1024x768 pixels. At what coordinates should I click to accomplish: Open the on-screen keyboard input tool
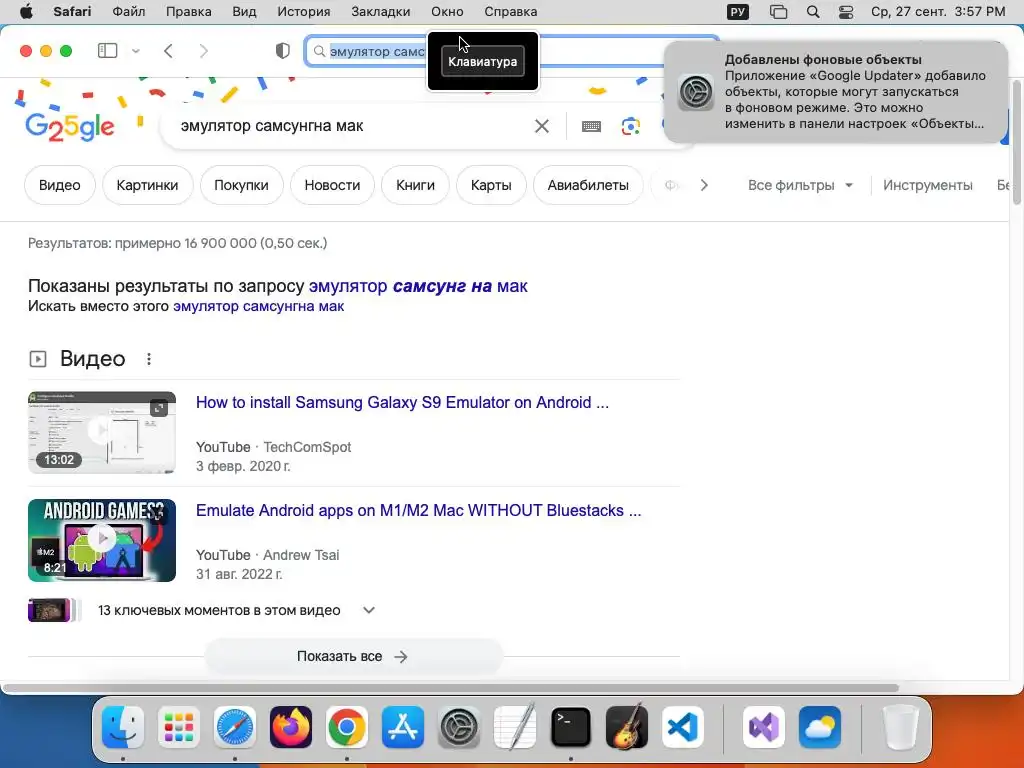(591, 126)
